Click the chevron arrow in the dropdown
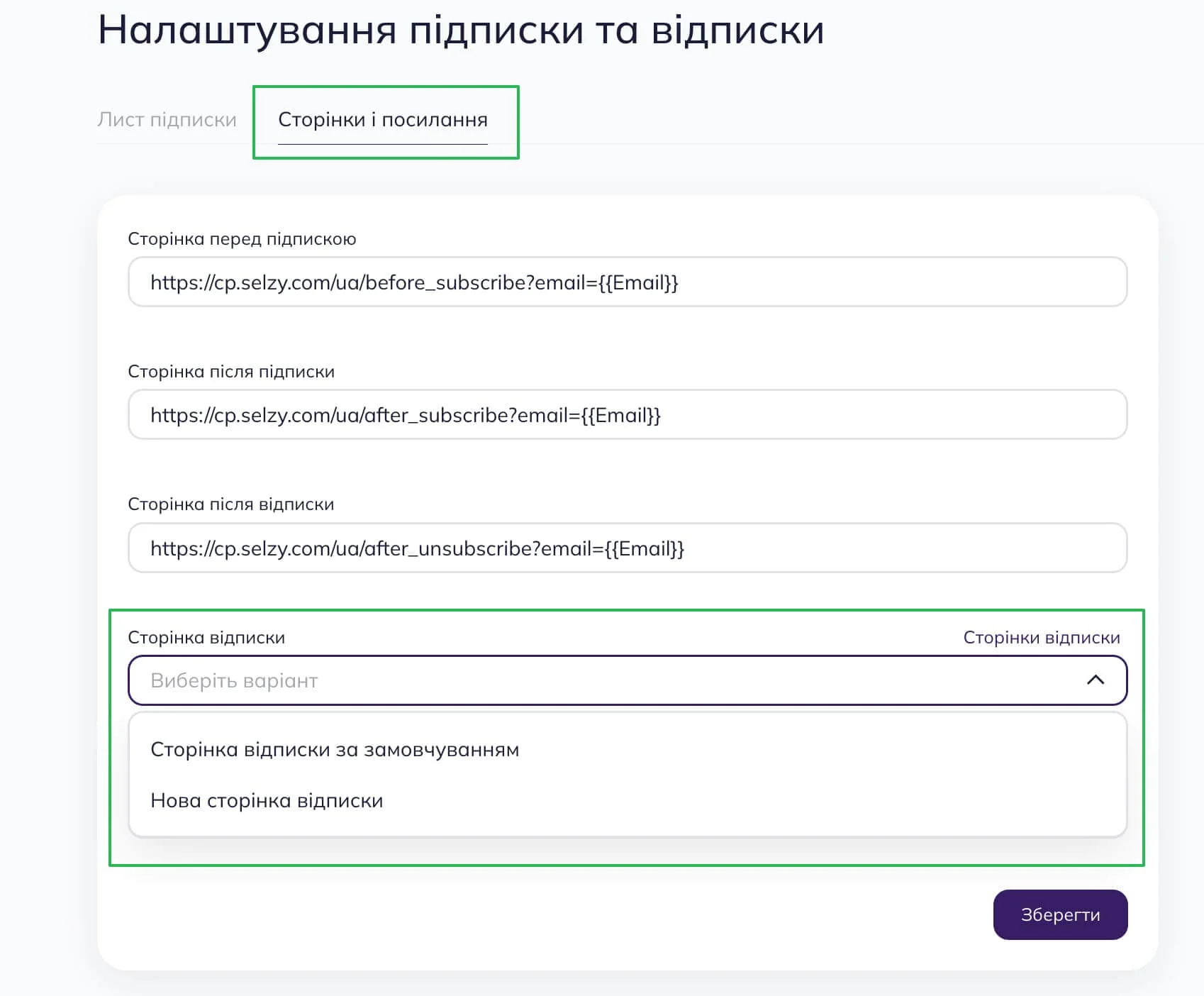This screenshot has height=996, width=1204. pyautogui.click(x=1096, y=680)
